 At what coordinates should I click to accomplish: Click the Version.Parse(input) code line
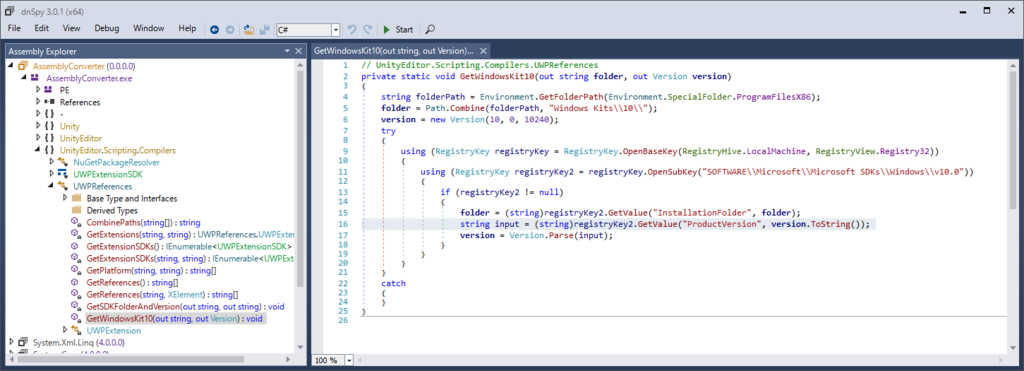537,235
